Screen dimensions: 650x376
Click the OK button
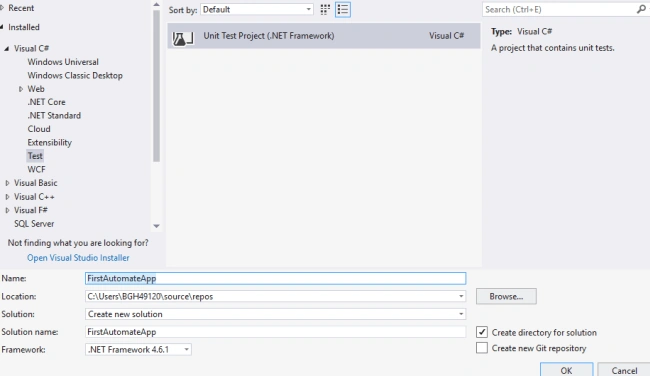[566, 370]
